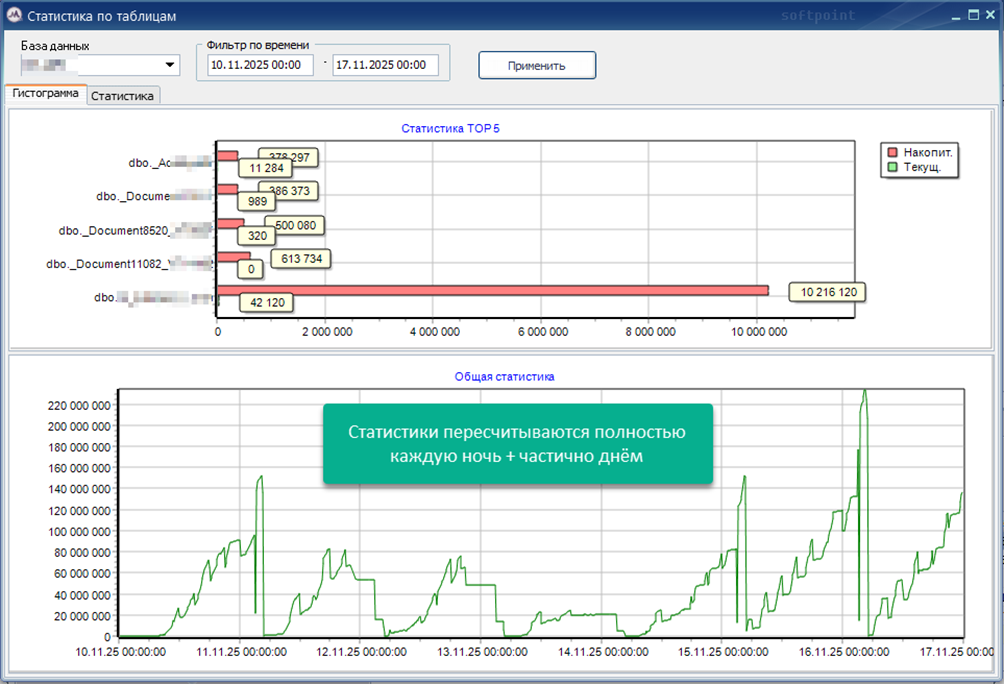Click the 10 216 120 value label

[x=827, y=292]
